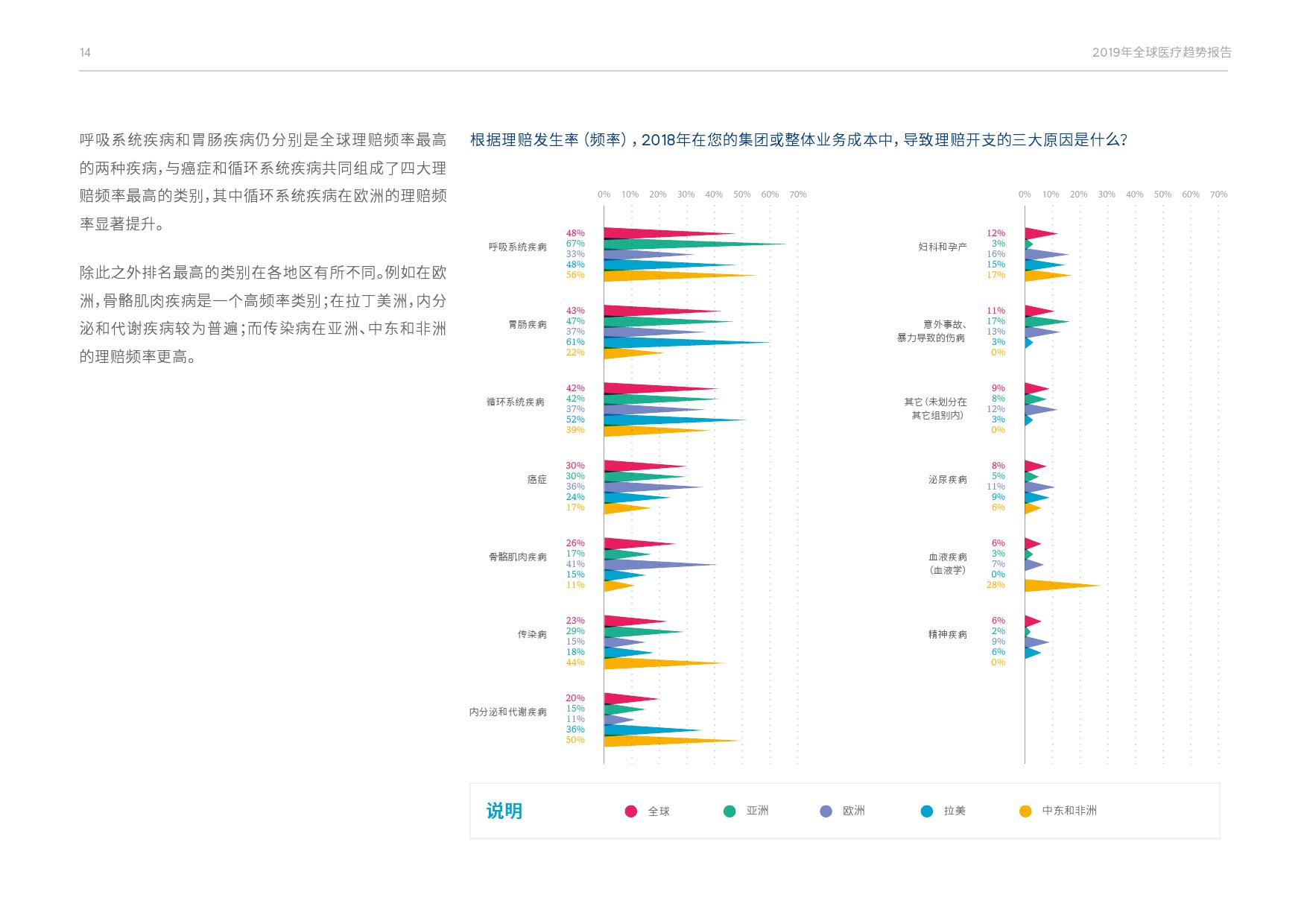This screenshot has width=1307, height=924.
Task: Click the page number 14
Action: pos(85,52)
